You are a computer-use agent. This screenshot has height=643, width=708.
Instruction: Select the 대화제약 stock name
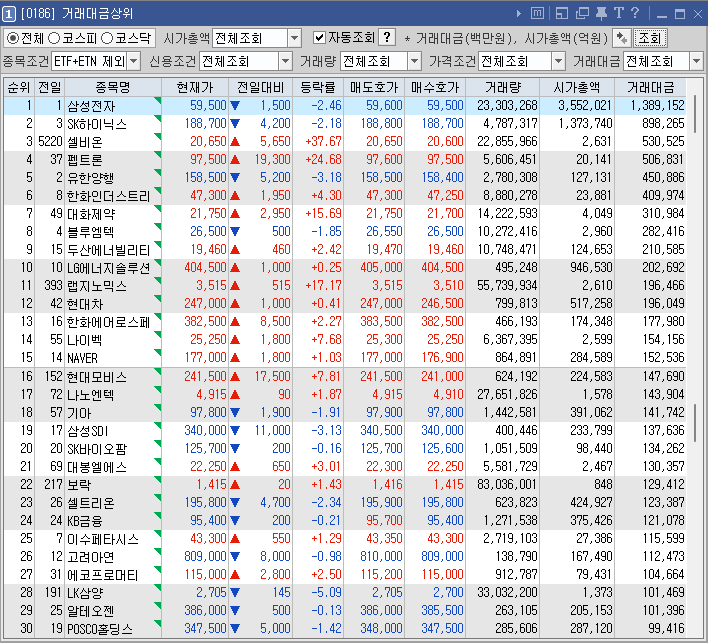[x=91, y=214]
